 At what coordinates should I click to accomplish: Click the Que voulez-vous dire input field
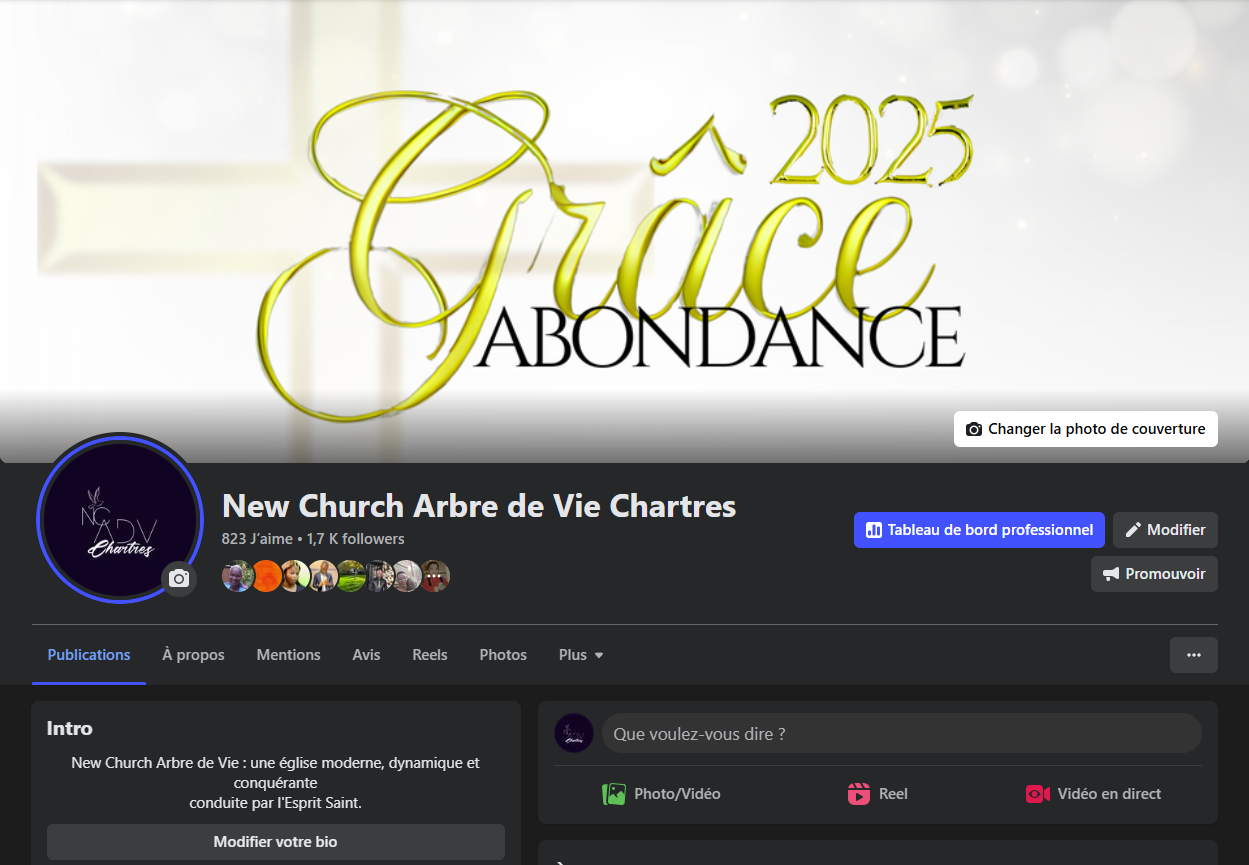(x=901, y=733)
